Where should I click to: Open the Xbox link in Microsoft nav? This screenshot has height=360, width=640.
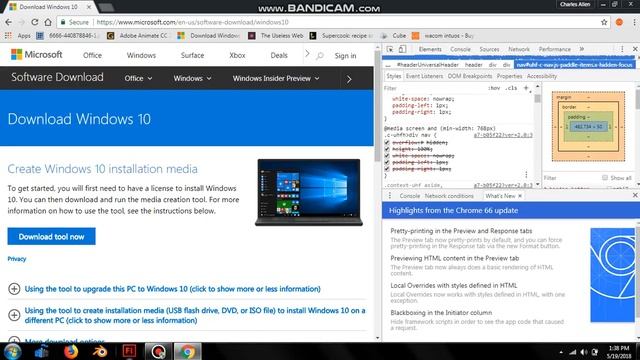[x=237, y=55]
